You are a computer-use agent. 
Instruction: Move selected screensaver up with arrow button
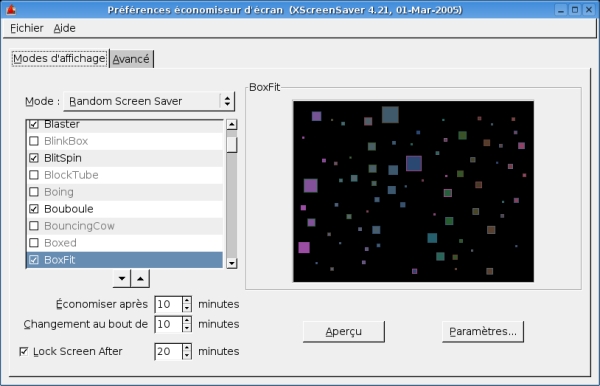[x=140, y=279]
